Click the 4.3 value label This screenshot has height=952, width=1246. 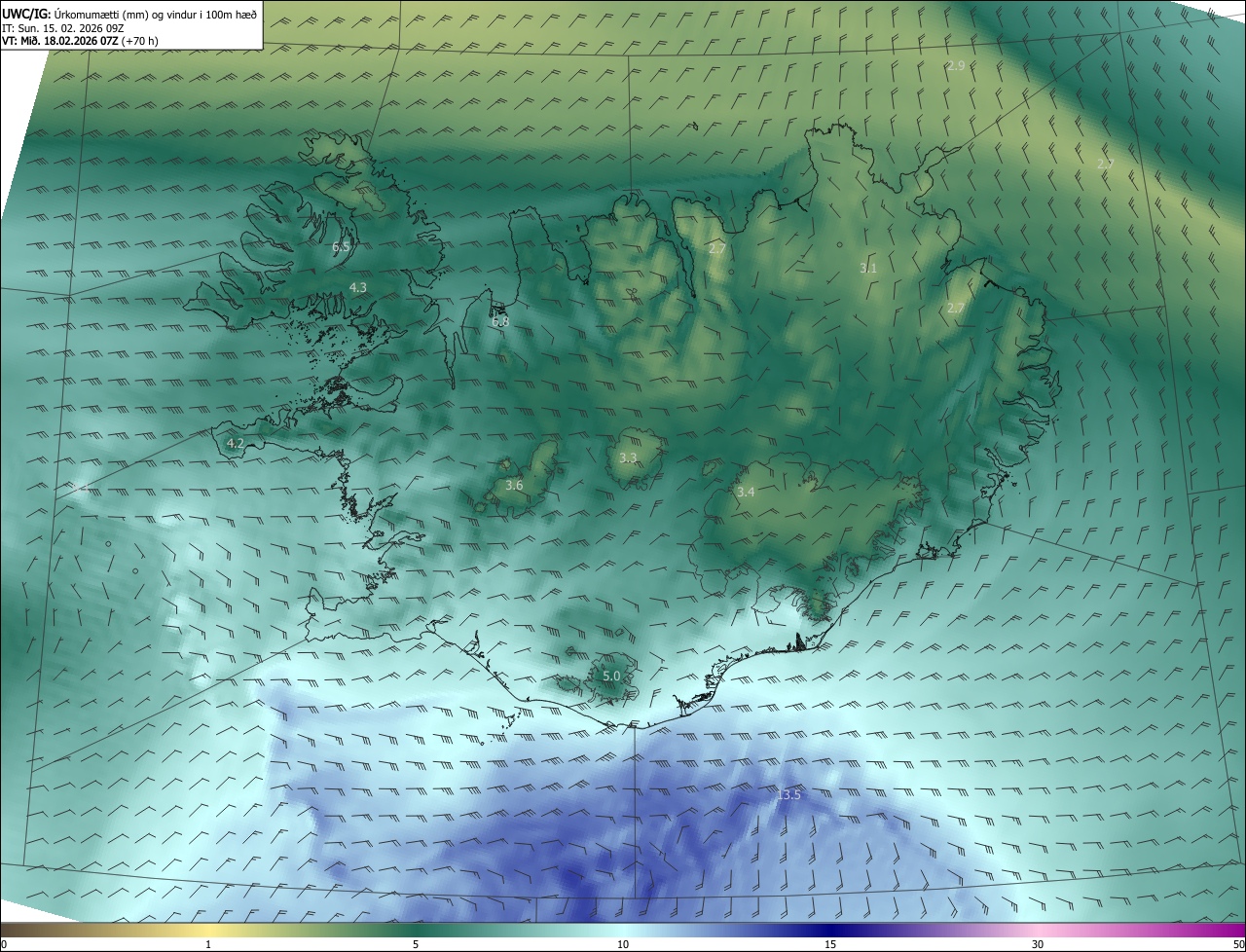click(358, 288)
